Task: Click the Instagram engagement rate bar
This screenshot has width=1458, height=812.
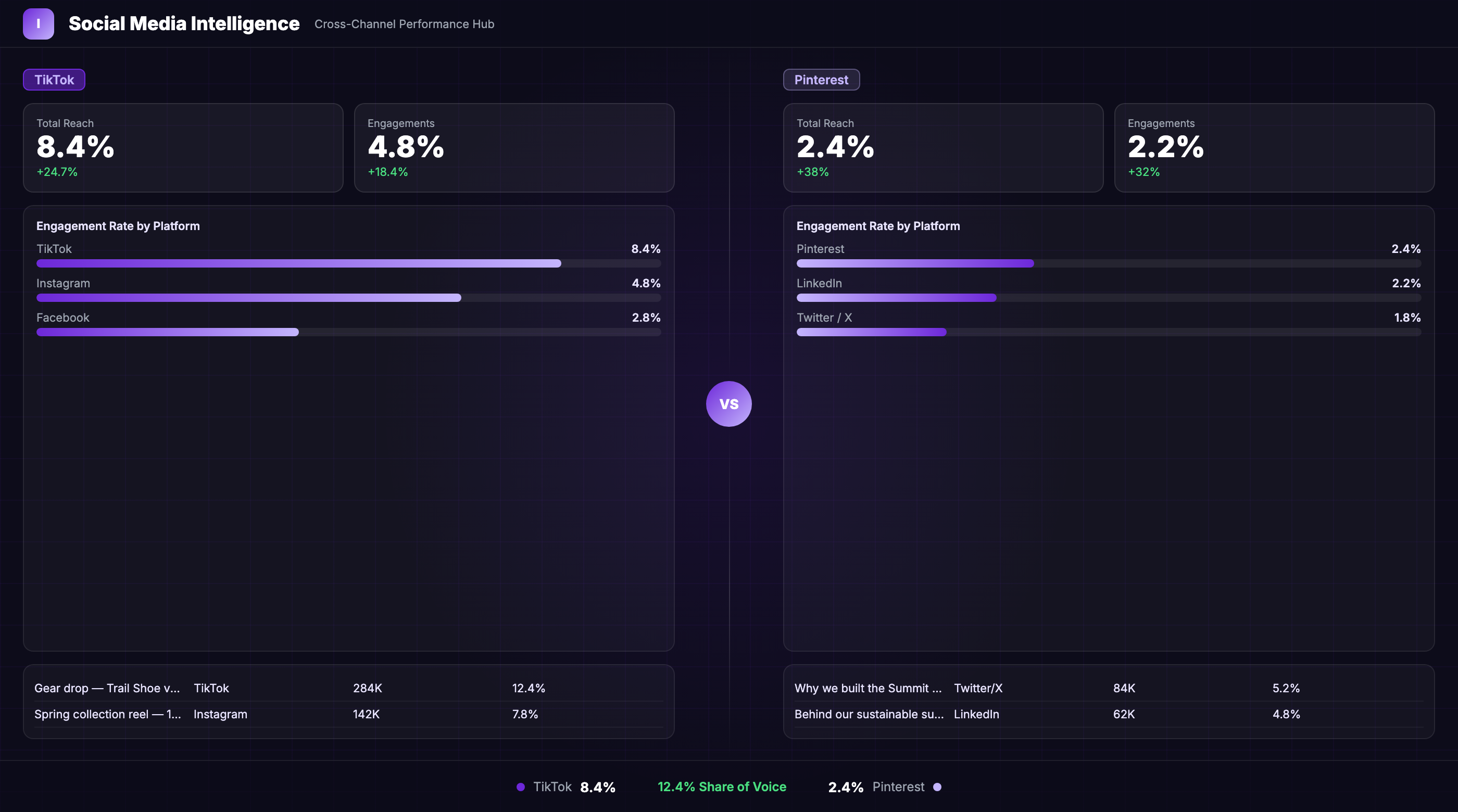Action: [349, 298]
